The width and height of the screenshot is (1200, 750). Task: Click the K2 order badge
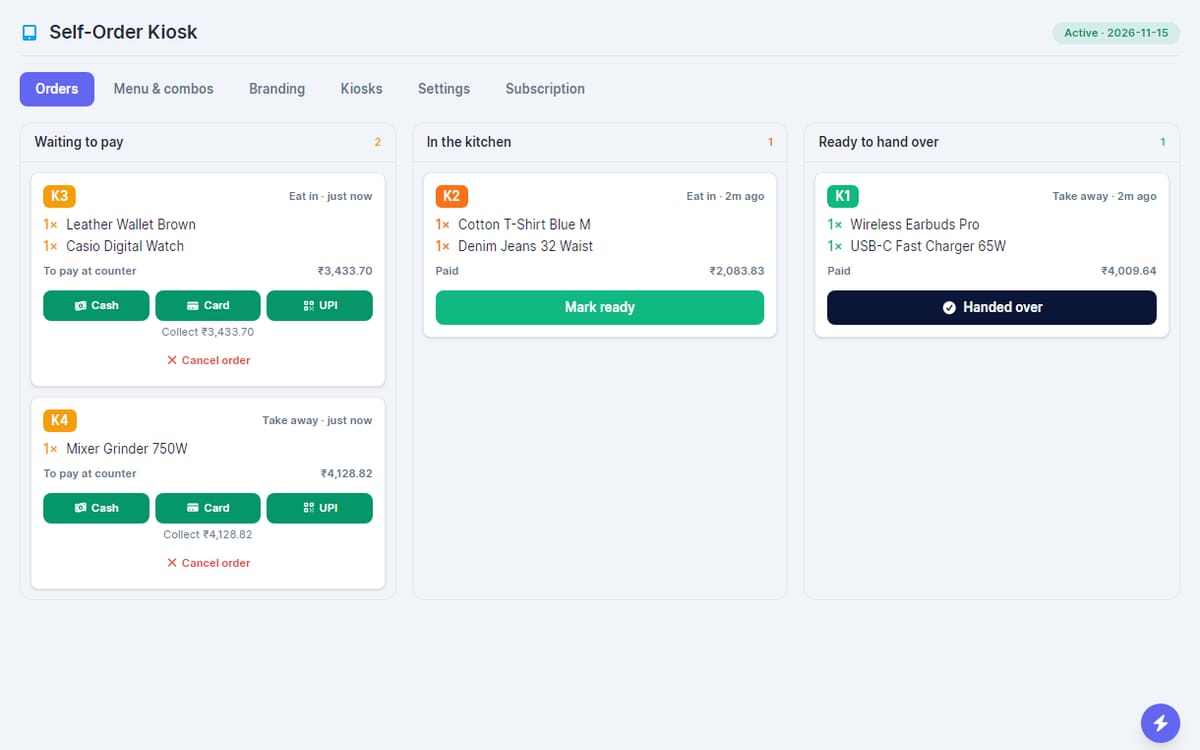click(452, 196)
